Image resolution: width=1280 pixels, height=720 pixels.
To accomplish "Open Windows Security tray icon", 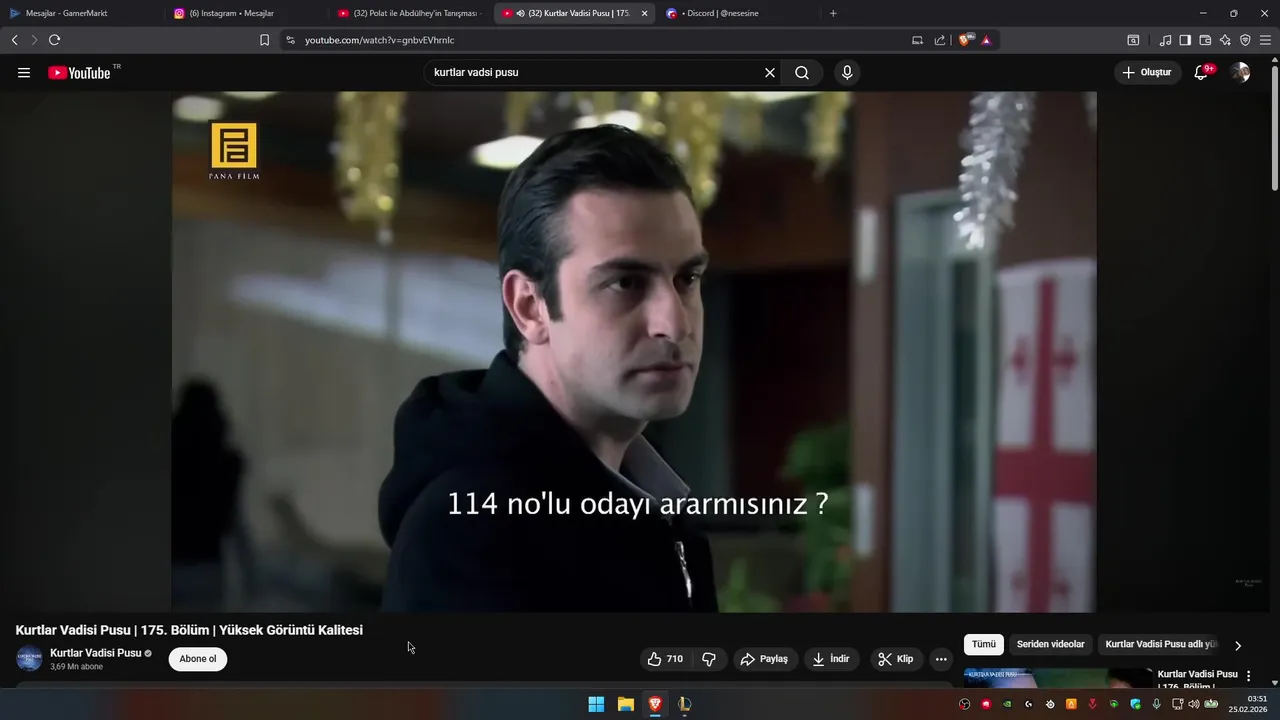I will coord(1135,704).
